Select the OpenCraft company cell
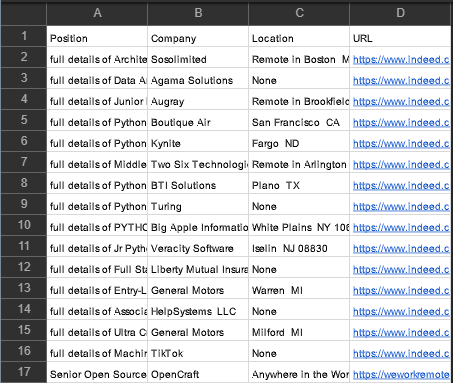The image size is (453, 383). (x=198, y=372)
